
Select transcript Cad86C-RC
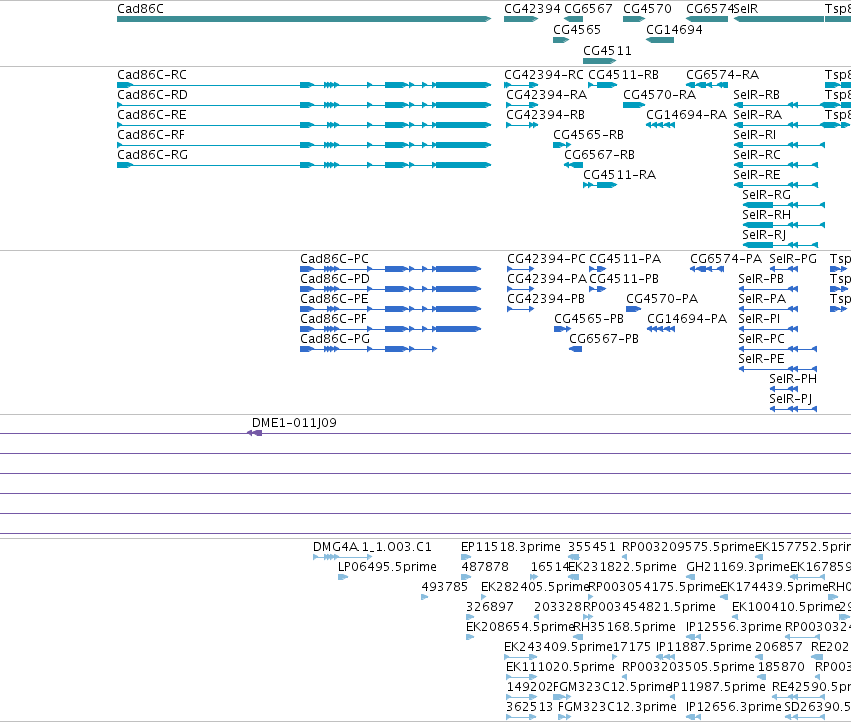[x=304, y=85]
